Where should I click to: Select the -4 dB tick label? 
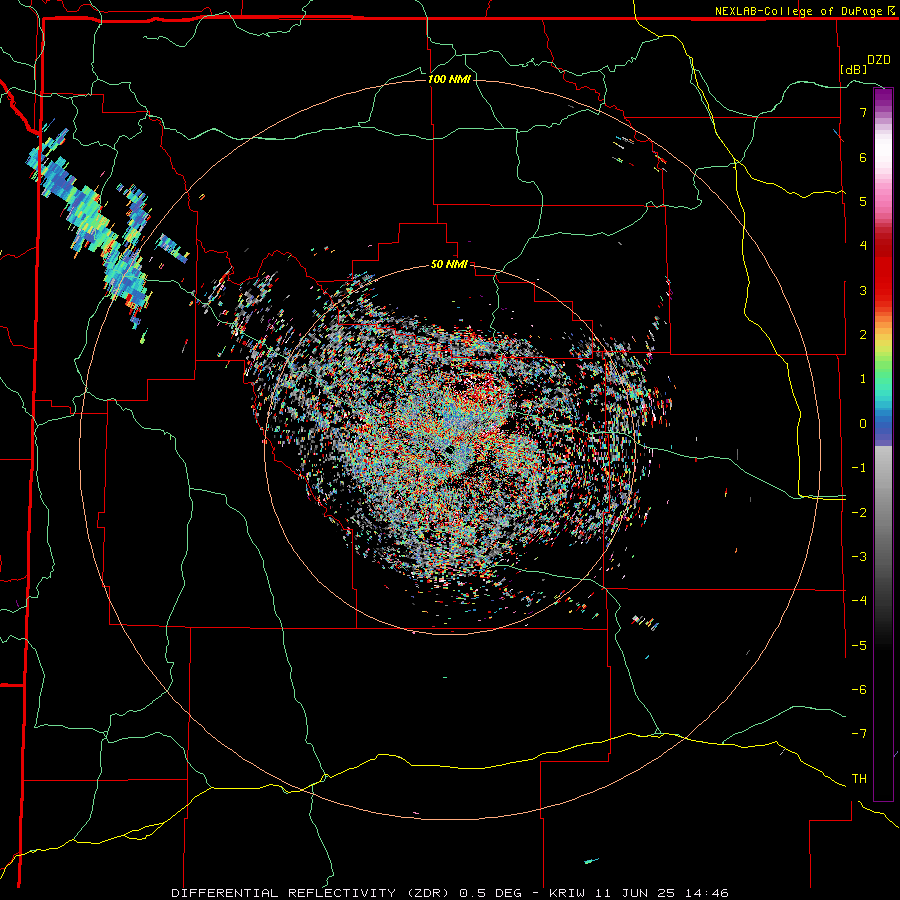pos(859,601)
